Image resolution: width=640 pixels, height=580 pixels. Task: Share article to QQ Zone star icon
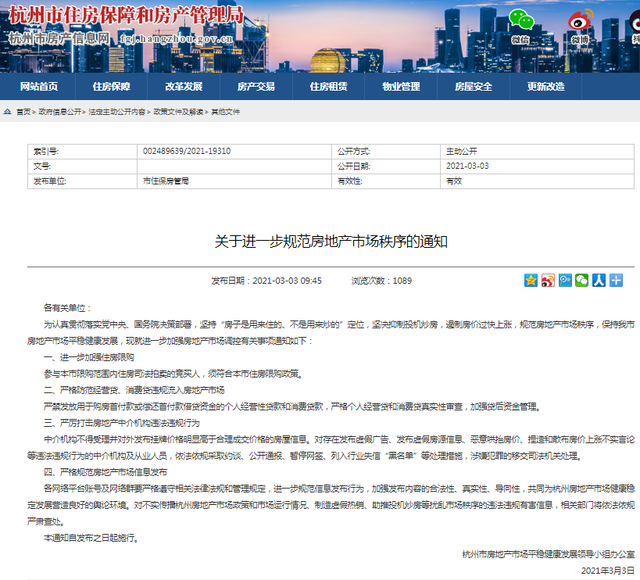pos(531,281)
